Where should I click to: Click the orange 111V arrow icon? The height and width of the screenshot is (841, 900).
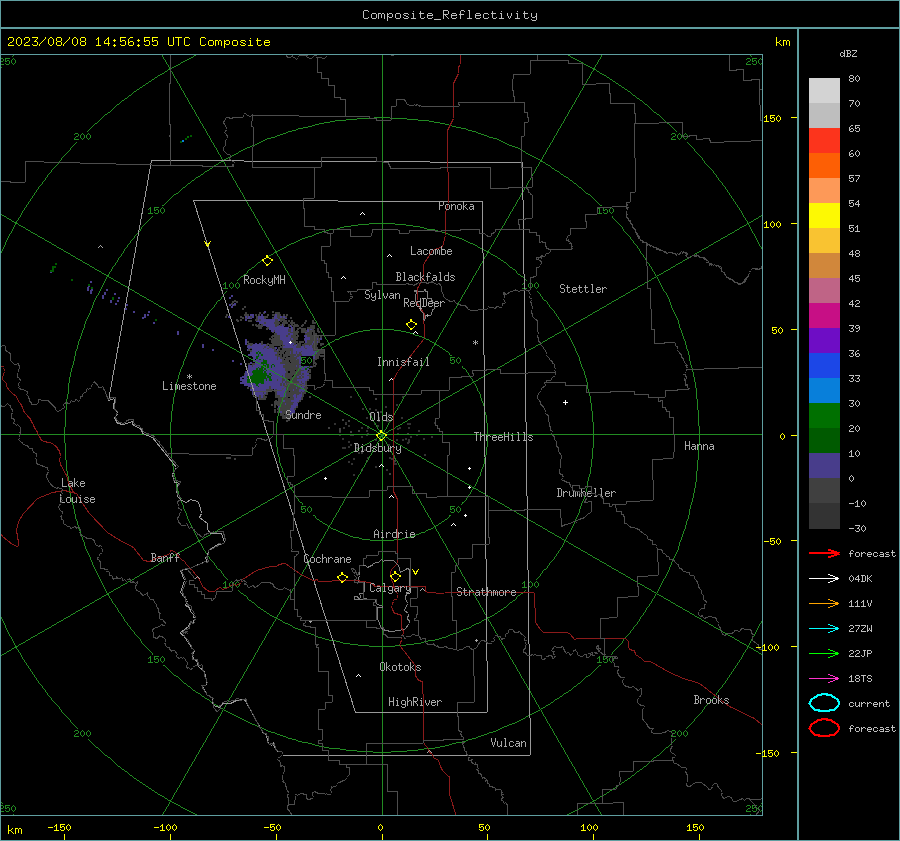[x=824, y=603]
